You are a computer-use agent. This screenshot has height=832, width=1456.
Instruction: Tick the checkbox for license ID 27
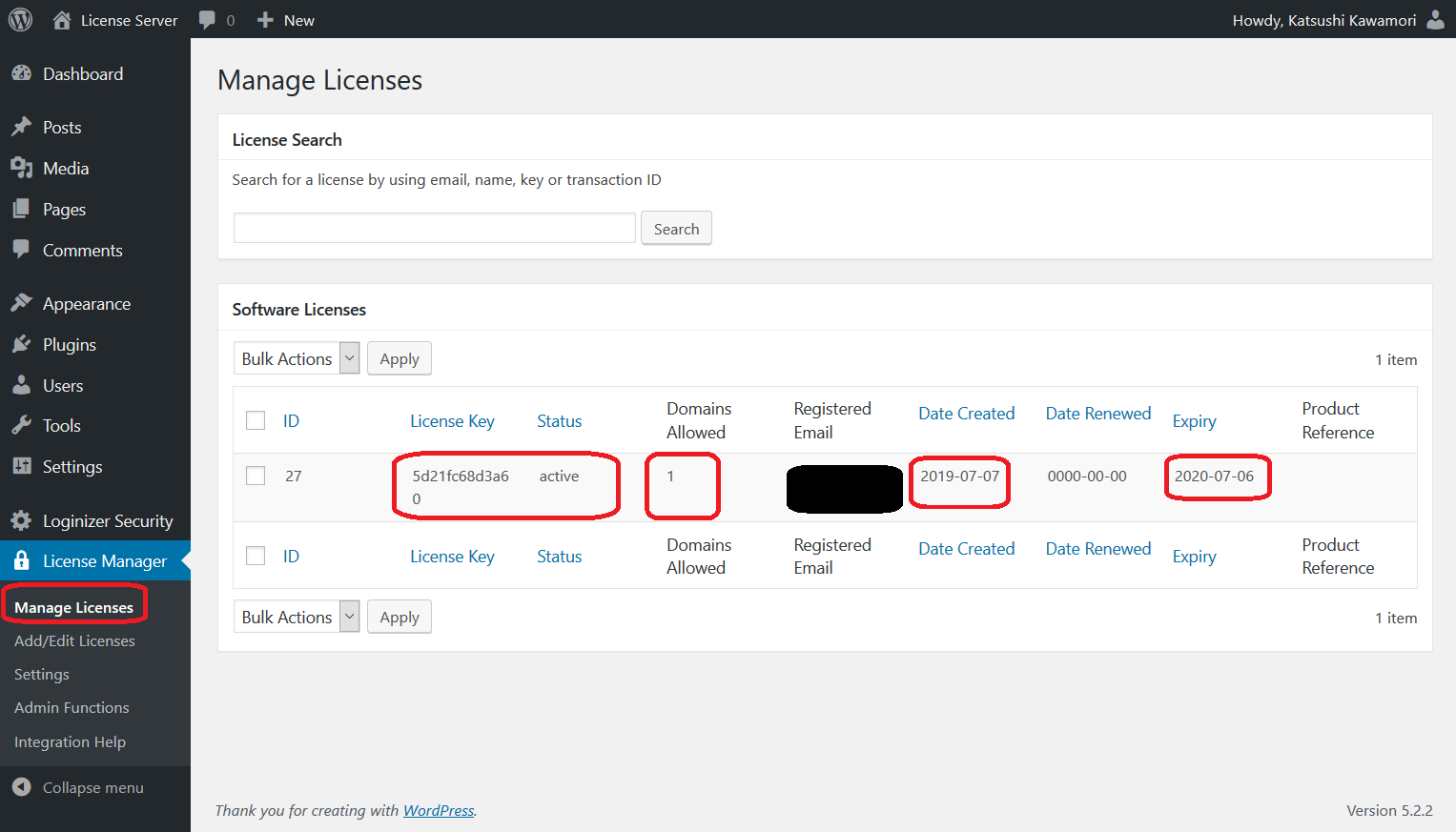pyautogui.click(x=256, y=476)
